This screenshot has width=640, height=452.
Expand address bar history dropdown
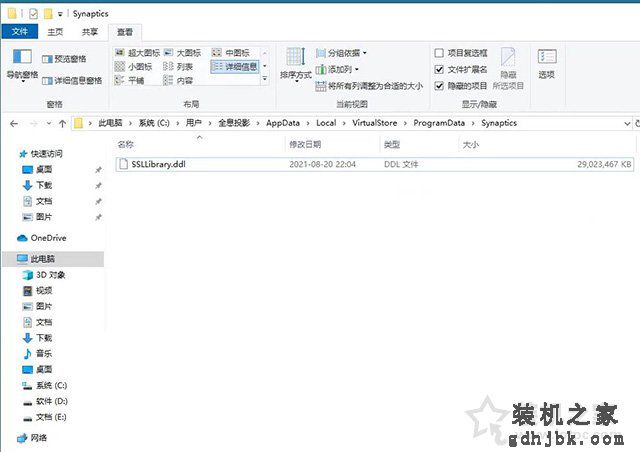click(x=627, y=123)
